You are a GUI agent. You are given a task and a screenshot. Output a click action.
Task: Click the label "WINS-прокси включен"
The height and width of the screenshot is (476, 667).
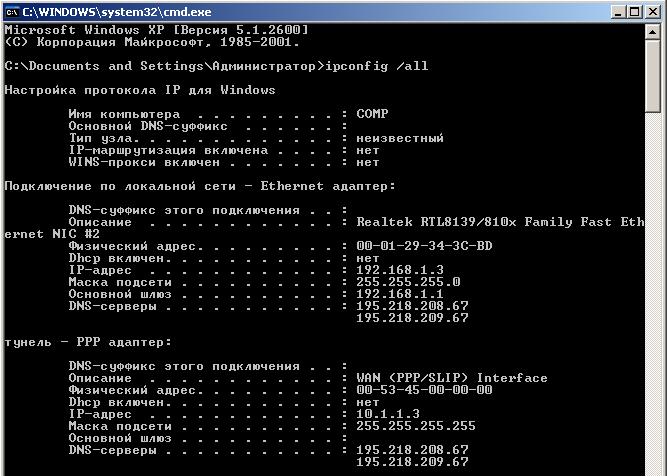(144, 162)
